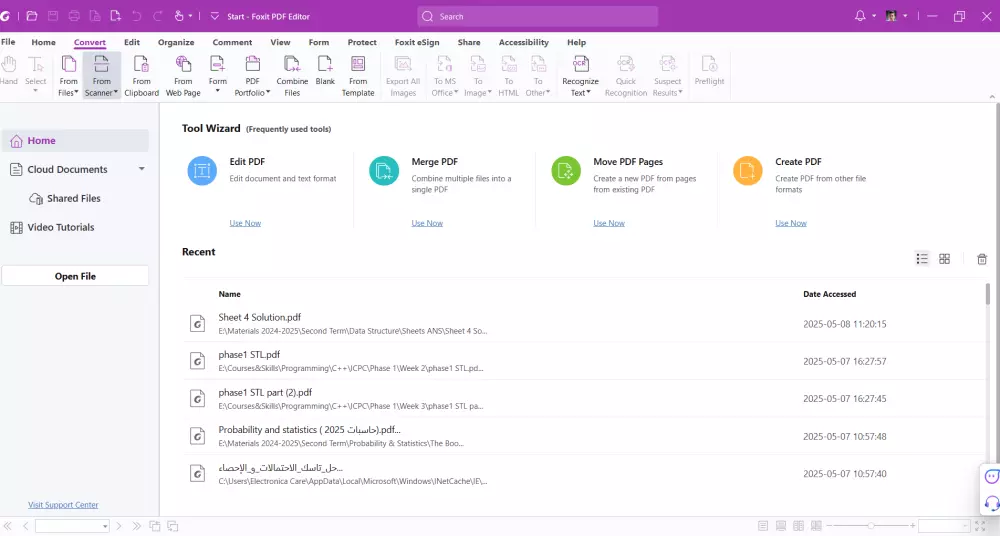Image resolution: width=1000 pixels, height=536 pixels.
Task: Open the customize quick access toolbar dropdown
Action: [x=214, y=16]
